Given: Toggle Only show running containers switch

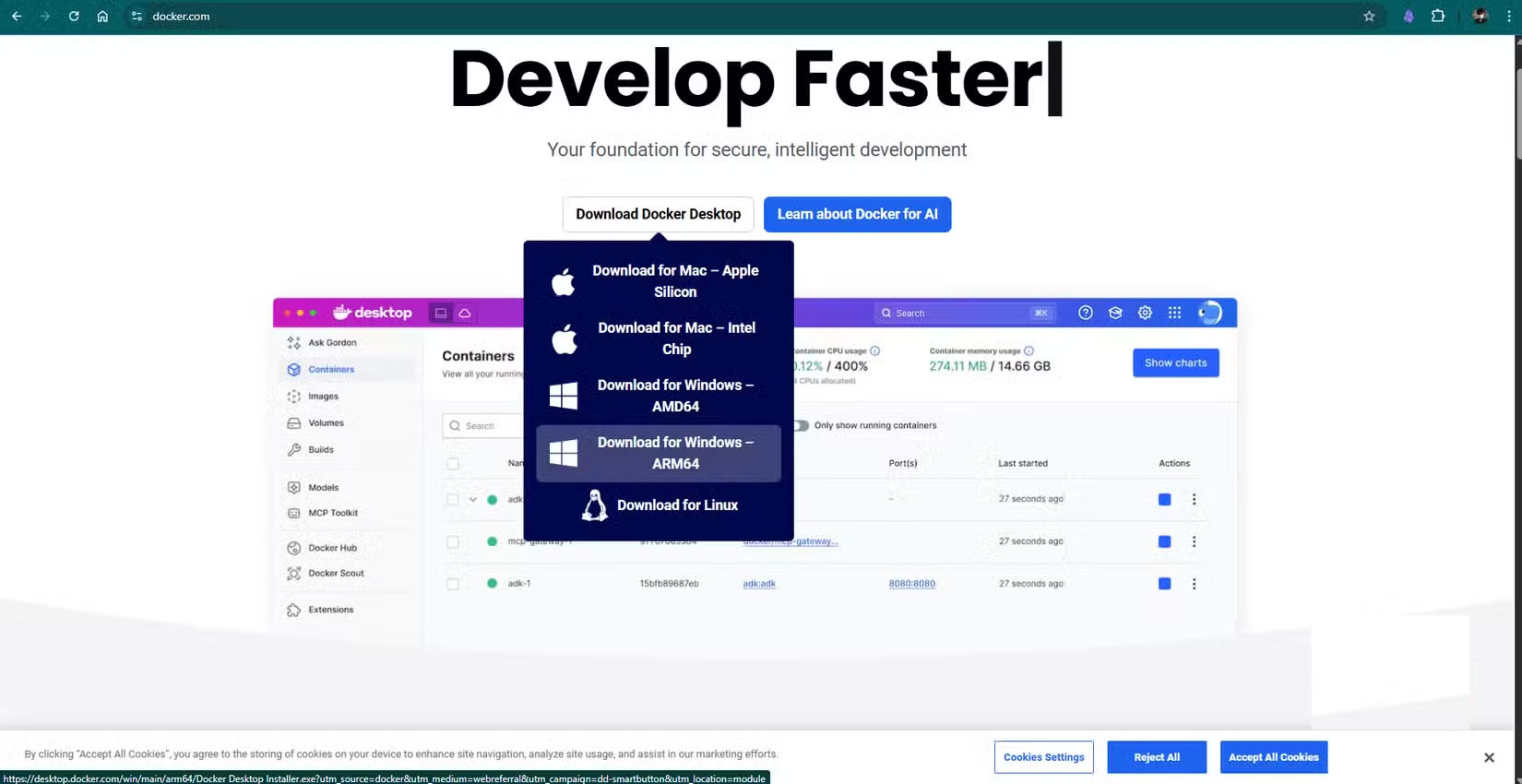Looking at the screenshot, I should 801,425.
